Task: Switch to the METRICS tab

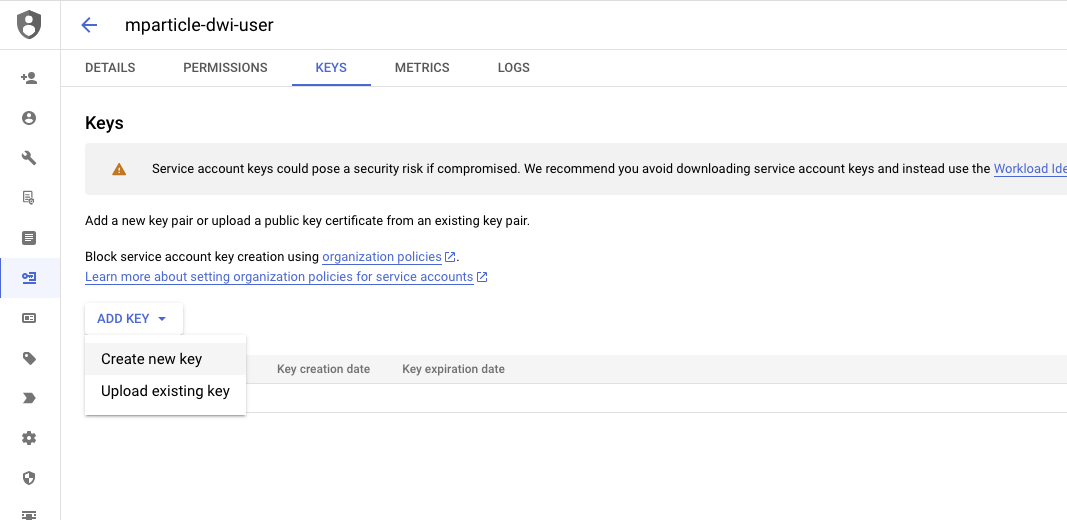Action: 422,68
